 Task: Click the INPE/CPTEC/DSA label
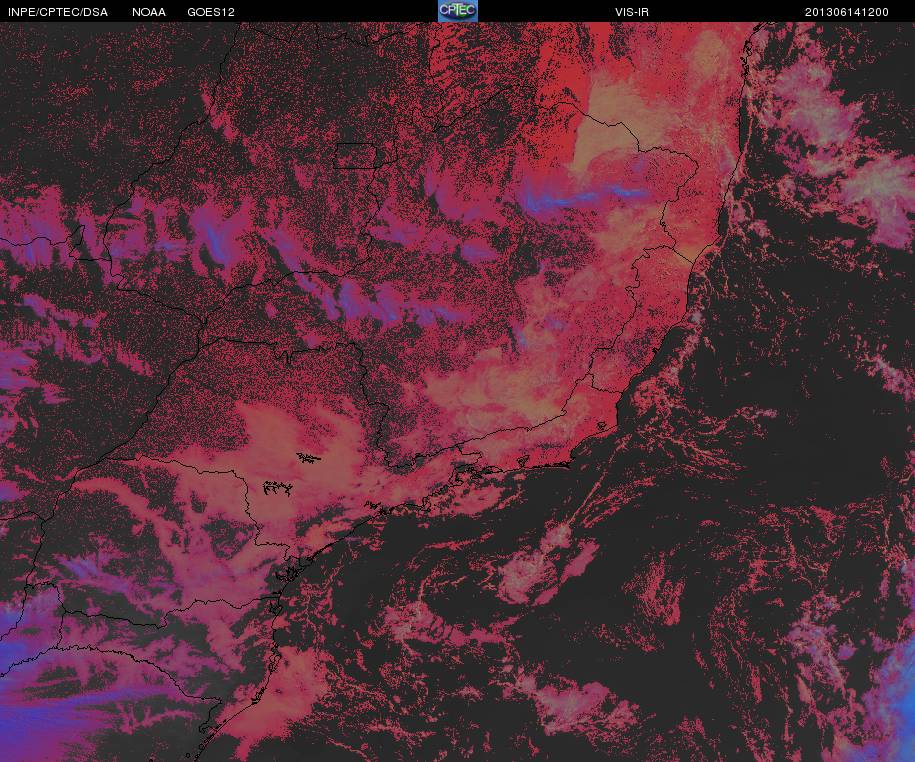pyautogui.click(x=57, y=12)
